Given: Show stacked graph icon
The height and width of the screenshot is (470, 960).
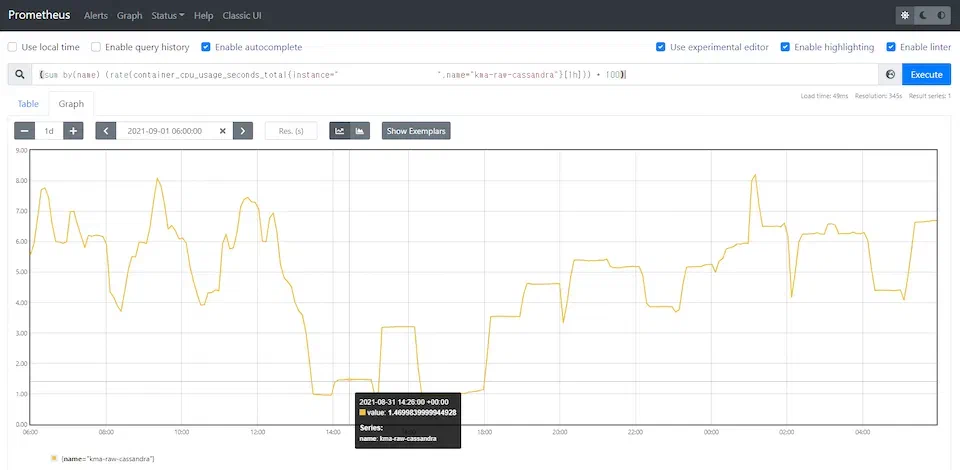Looking at the screenshot, I should coord(359,131).
